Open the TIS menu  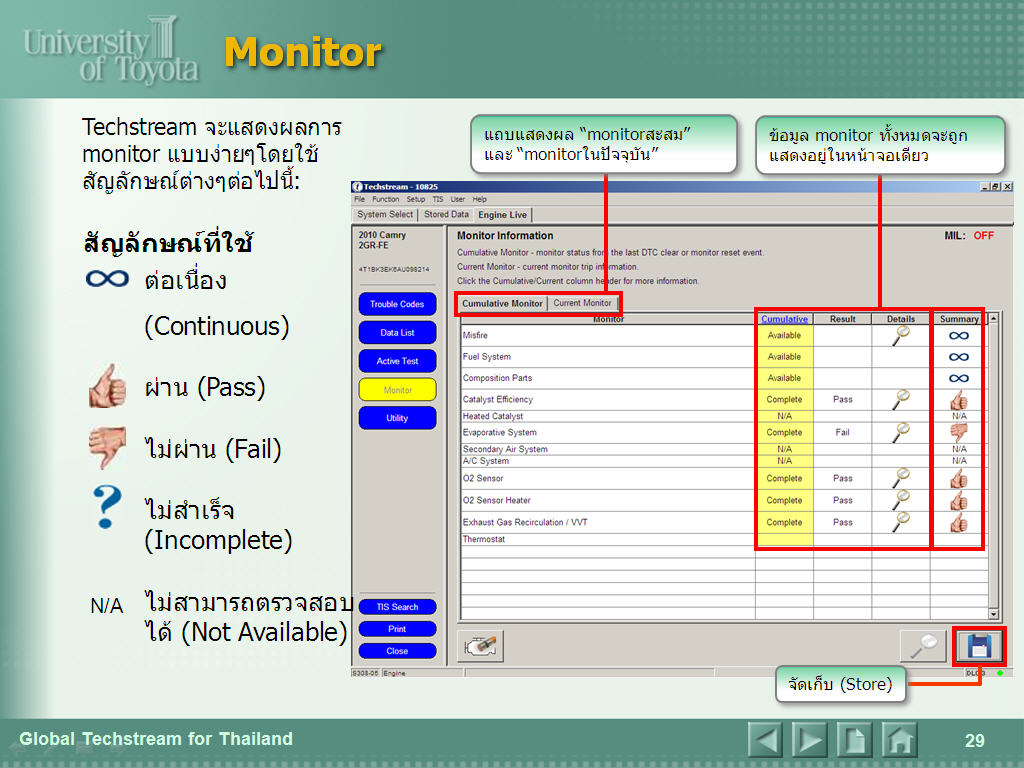(x=438, y=199)
